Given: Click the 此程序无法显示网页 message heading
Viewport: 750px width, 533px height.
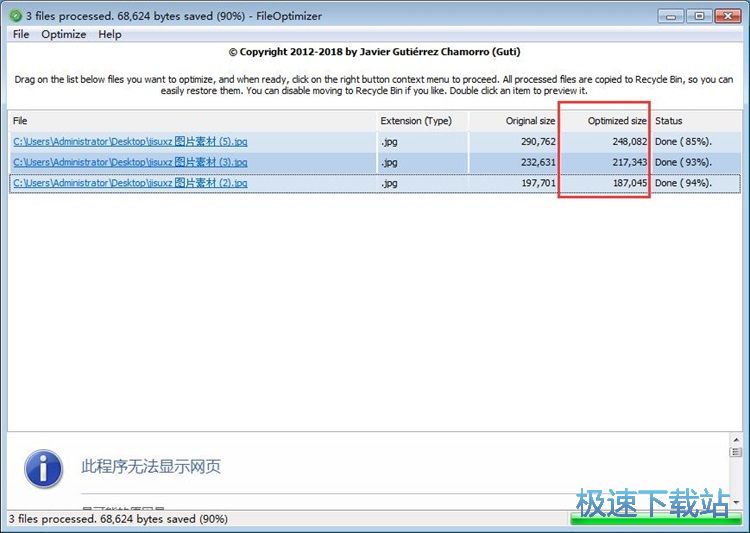Looking at the screenshot, I should tap(151, 466).
